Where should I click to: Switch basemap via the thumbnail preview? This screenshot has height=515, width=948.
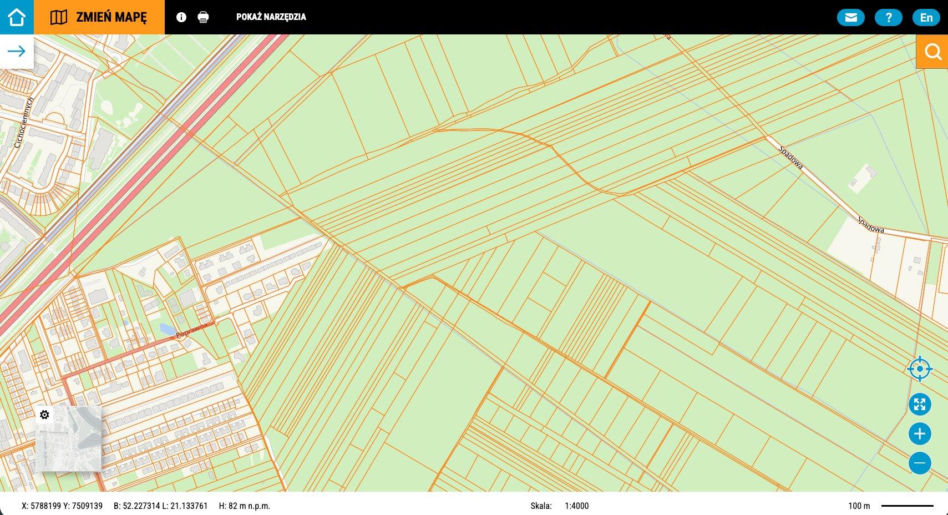click(x=68, y=439)
